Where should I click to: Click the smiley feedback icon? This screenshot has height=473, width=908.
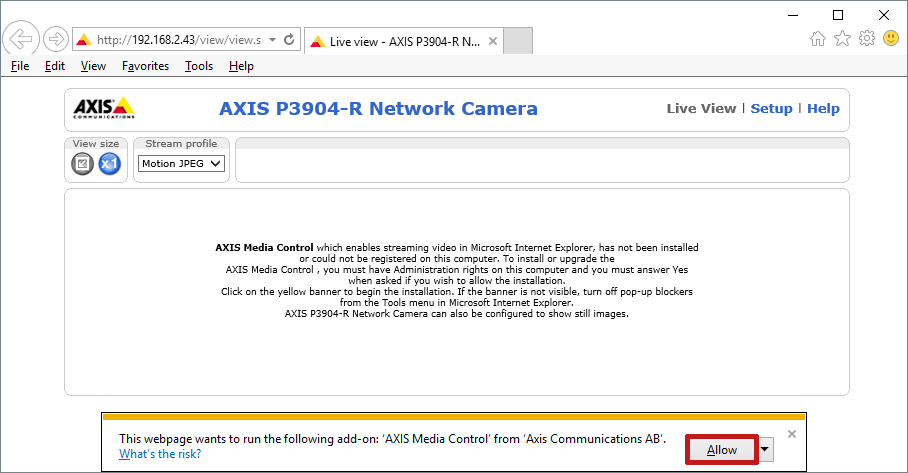(890, 39)
